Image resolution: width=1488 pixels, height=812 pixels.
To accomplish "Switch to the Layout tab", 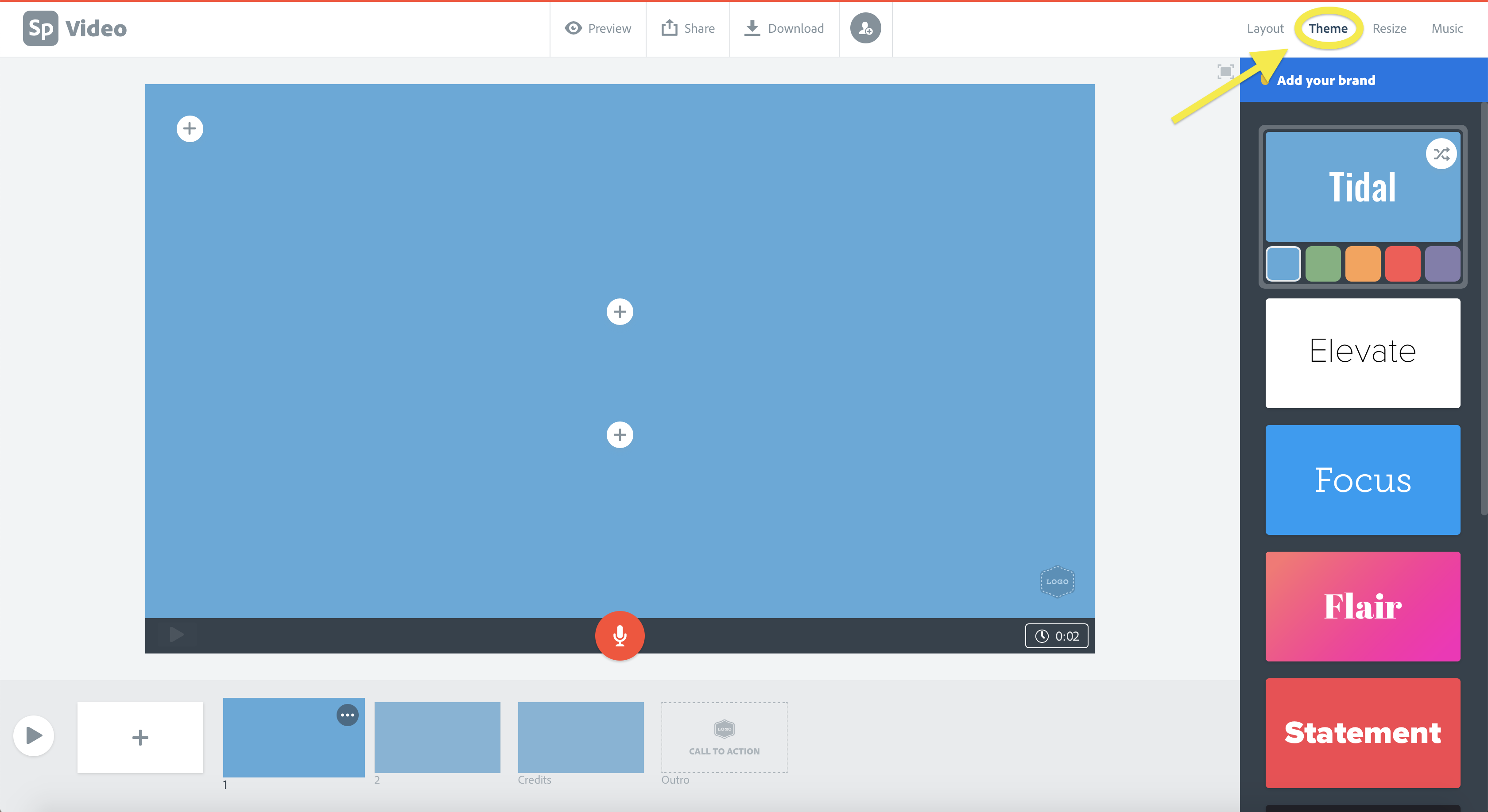I will [x=1265, y=28].
